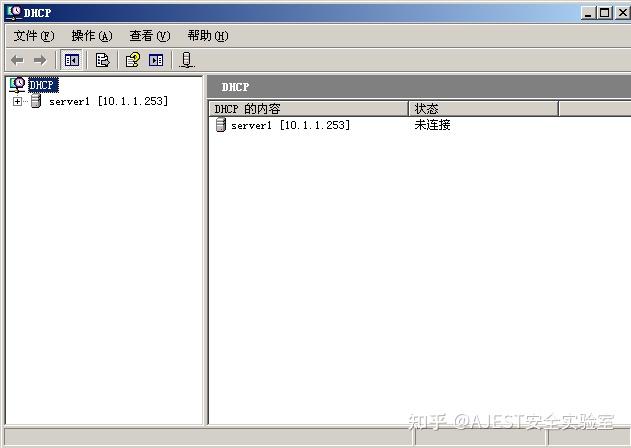Select server1 entry in the contents list

coord(290,125)
